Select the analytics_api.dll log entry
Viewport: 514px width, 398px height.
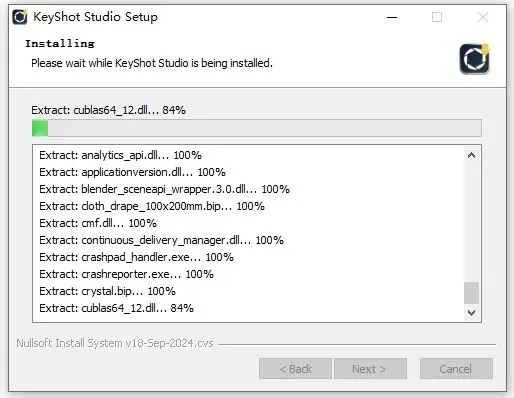[x=120, y=155]
